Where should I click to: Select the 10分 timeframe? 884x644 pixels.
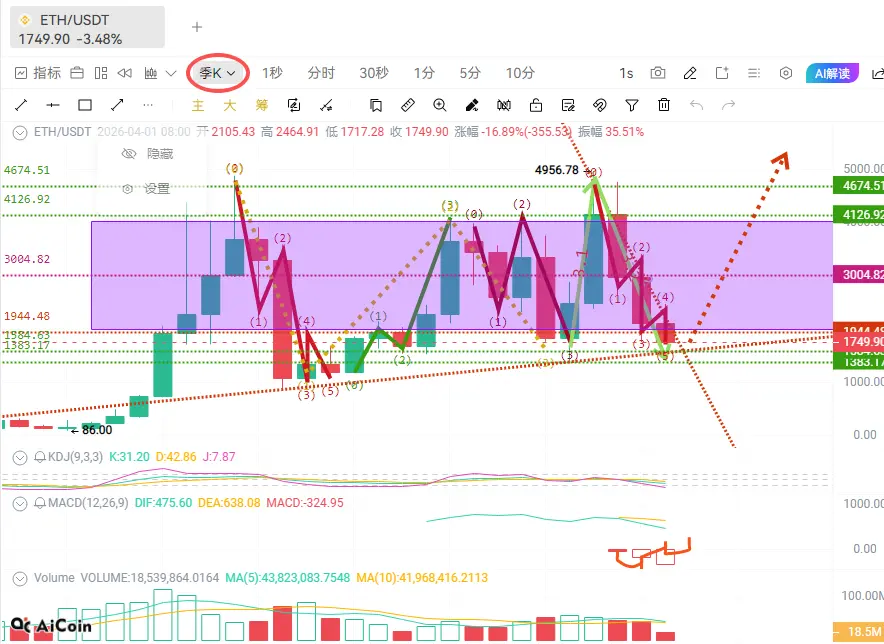coord(520,73)
